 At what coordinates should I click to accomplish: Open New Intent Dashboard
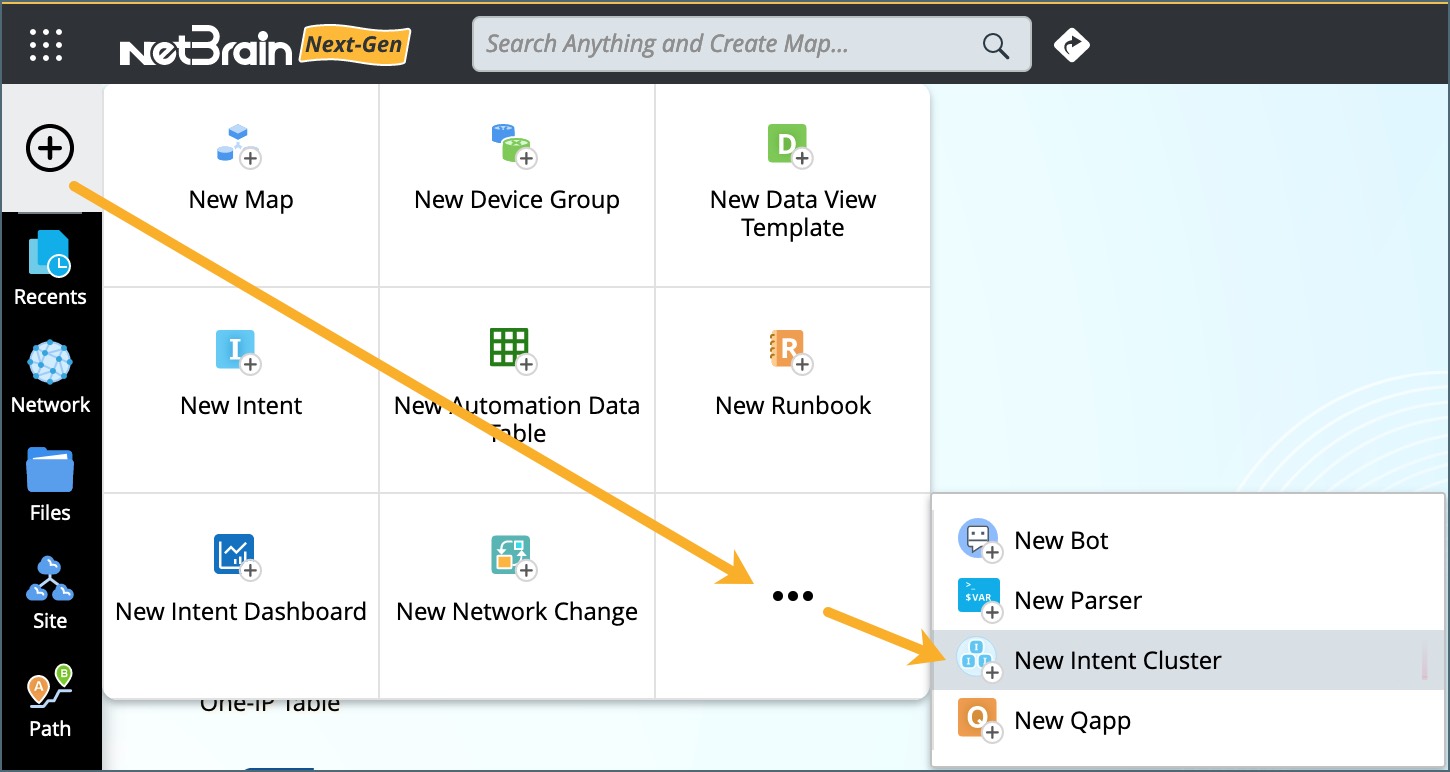(x=241, y=581)
